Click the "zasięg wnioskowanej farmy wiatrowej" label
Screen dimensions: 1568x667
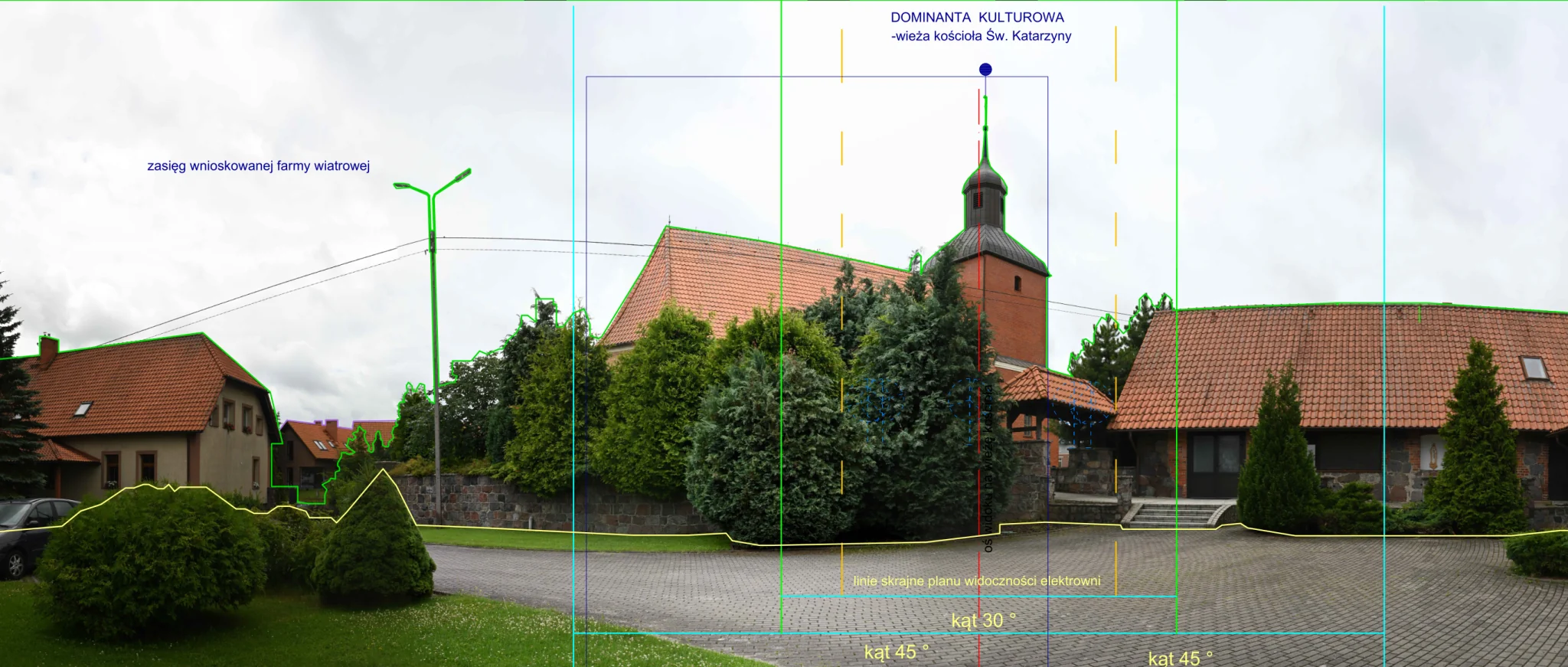259,166
